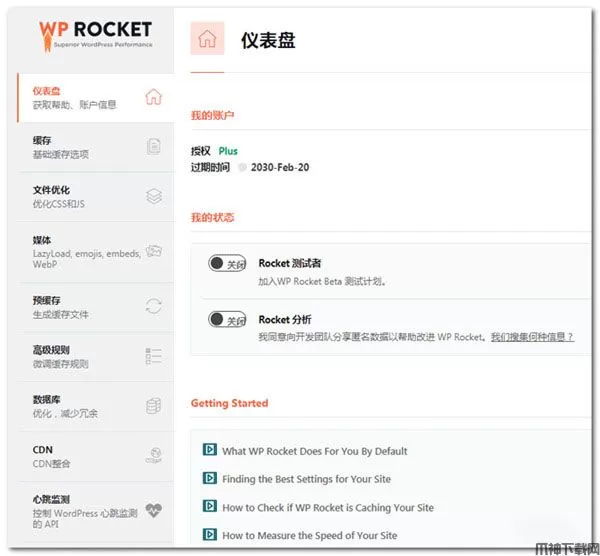Click play icon beside What WP Rocket Does
The image size is (600, 556).
pos(210,449)
